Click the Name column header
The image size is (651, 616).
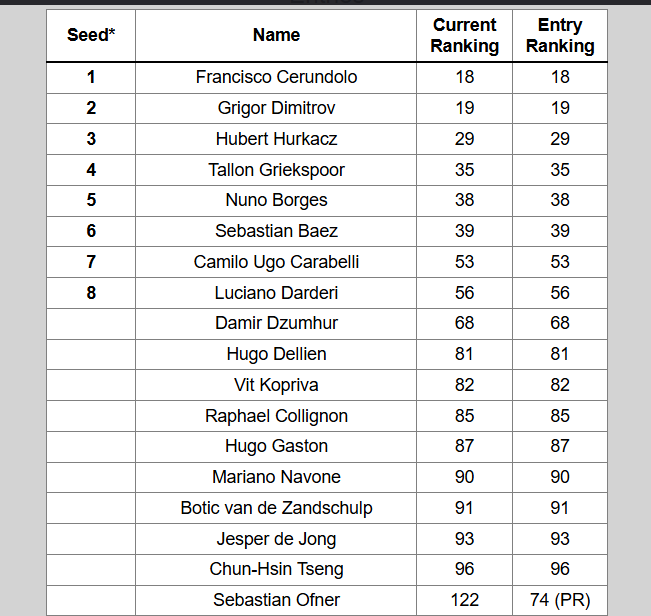pyautogui.click(x=276, y=35)
